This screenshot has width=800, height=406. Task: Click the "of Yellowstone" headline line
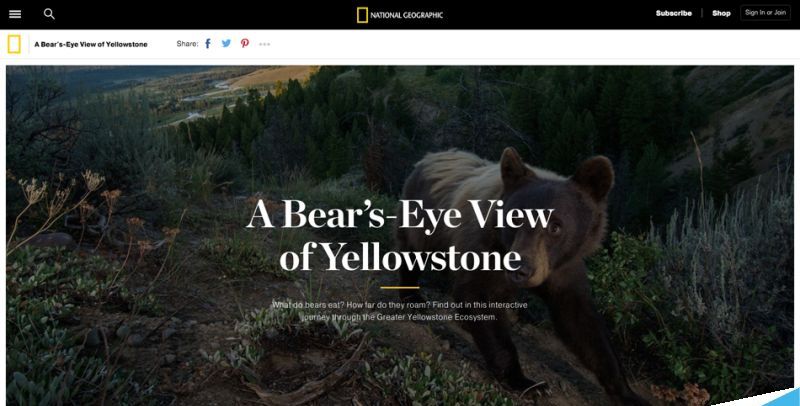400,257
